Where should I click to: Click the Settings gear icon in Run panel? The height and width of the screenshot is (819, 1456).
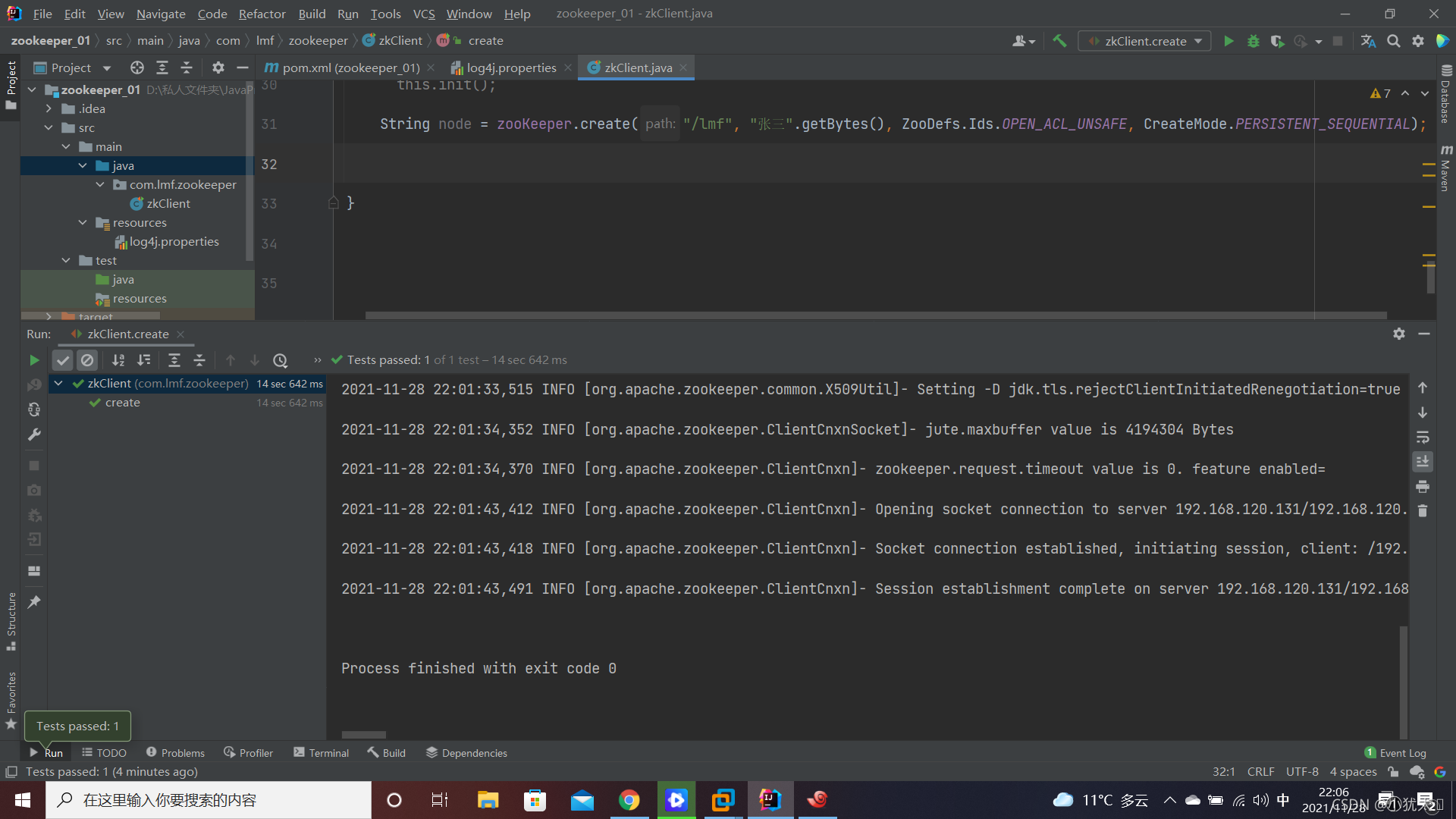pyautogui.click(x=1399, y=334)
